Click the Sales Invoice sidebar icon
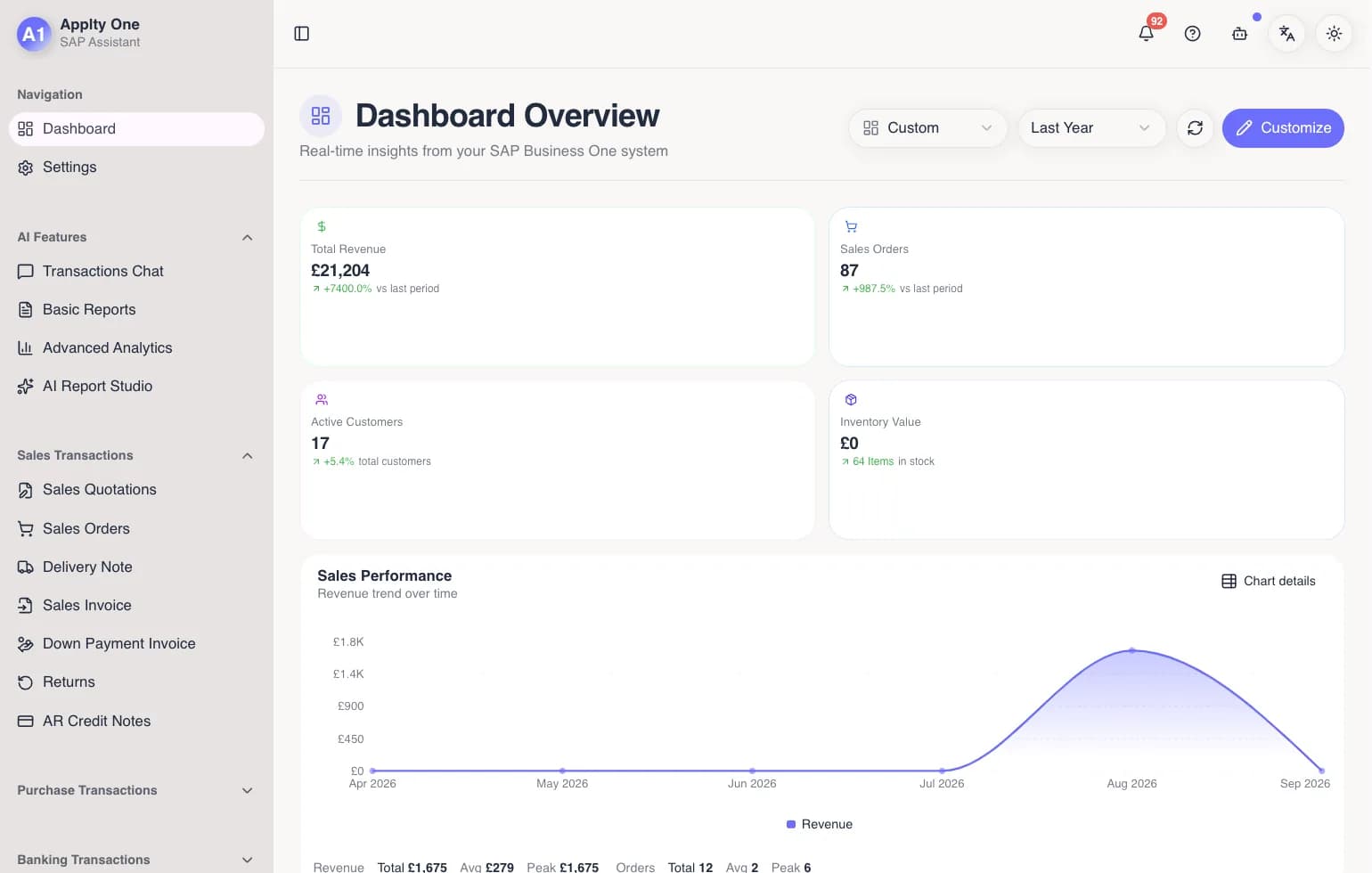This screenshot has height=873, width=1372. coord(26,606)
